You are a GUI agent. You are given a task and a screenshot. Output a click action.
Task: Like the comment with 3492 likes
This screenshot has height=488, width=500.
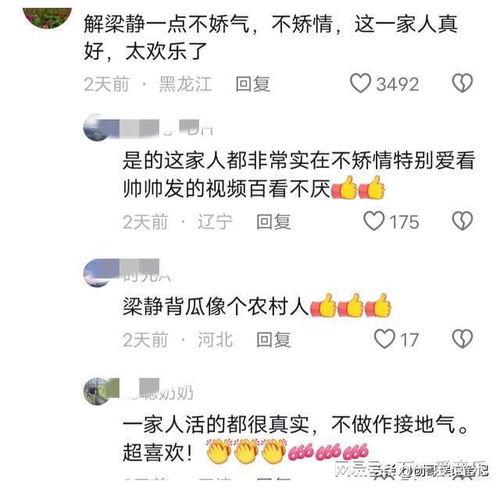[360, 83]
